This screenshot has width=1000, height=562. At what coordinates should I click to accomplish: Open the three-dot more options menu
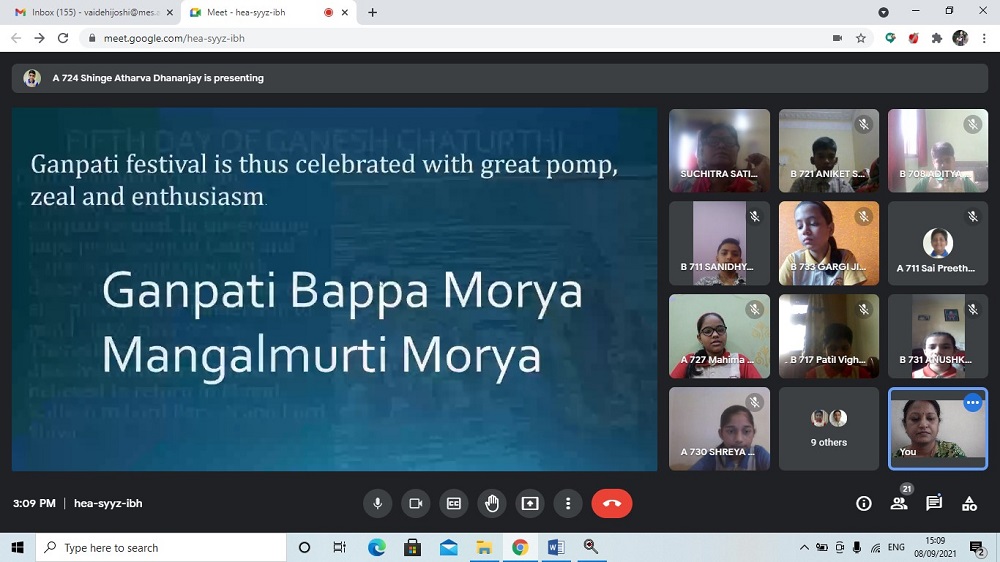(x=568, y=503)
